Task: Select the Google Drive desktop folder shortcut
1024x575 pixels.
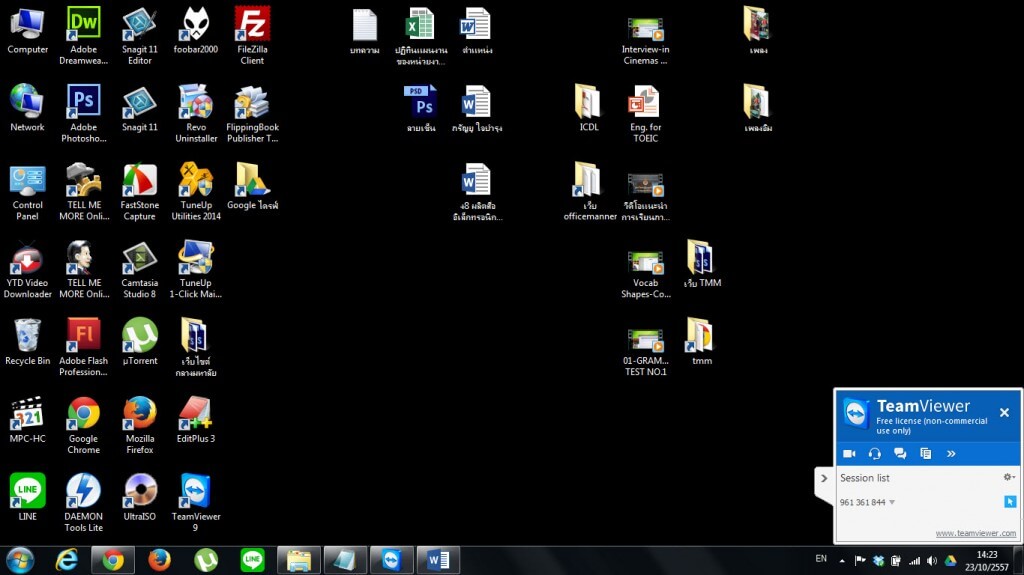Action: click(x=252, y=186)
